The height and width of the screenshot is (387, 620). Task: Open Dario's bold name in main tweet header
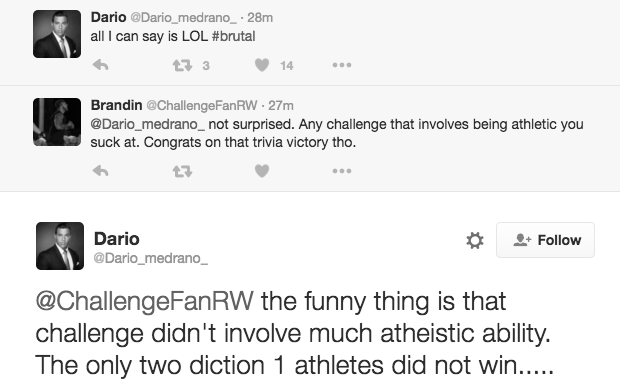click(117, 239)
